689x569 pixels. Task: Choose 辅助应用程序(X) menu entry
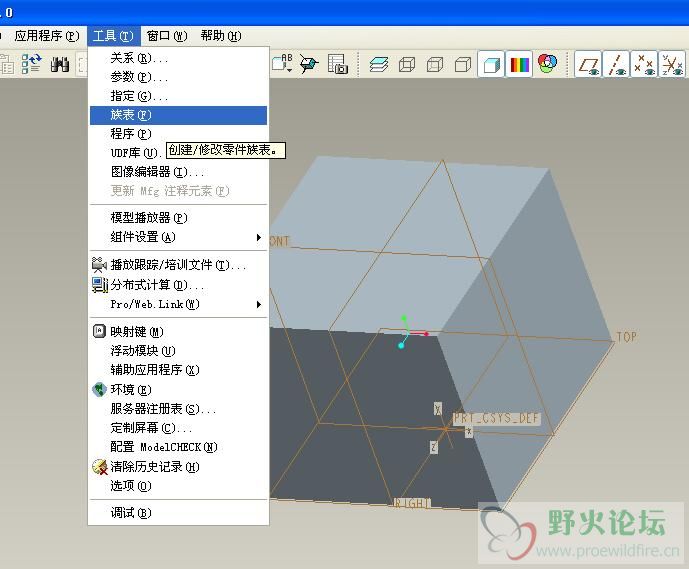point(178,370)
